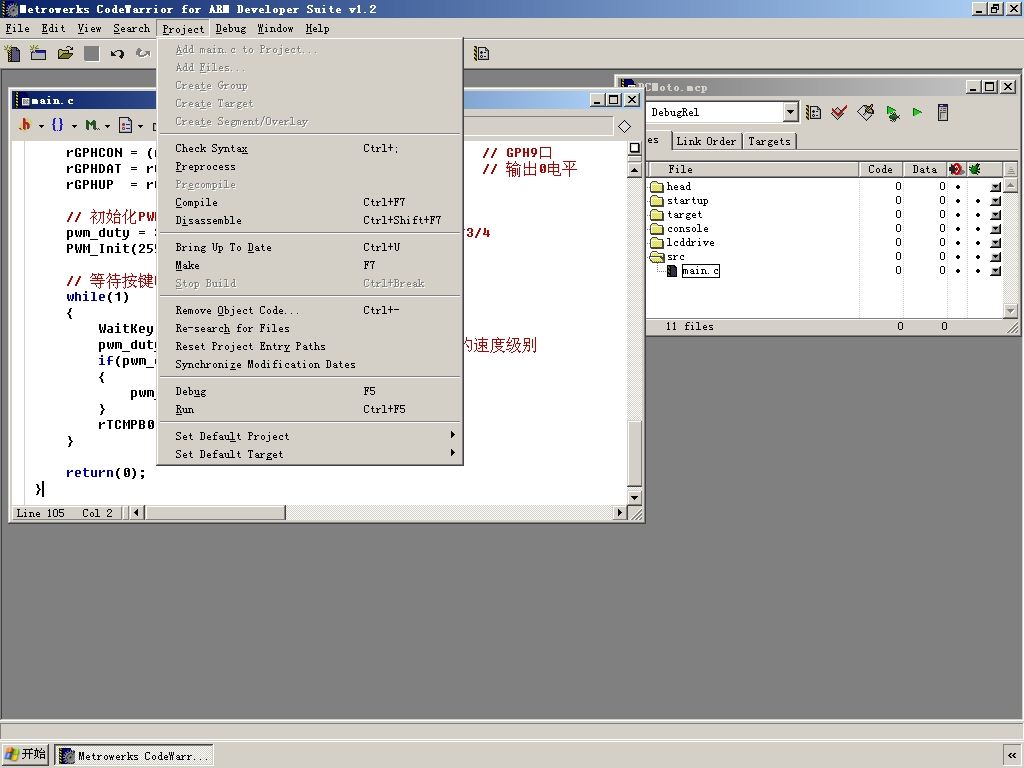
Task: Click the New Text File toolbar icon
Action: pos(12,53)
